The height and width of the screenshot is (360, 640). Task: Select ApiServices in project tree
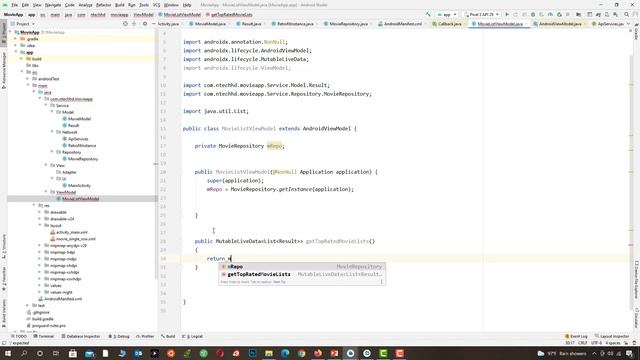click(75, 139)
